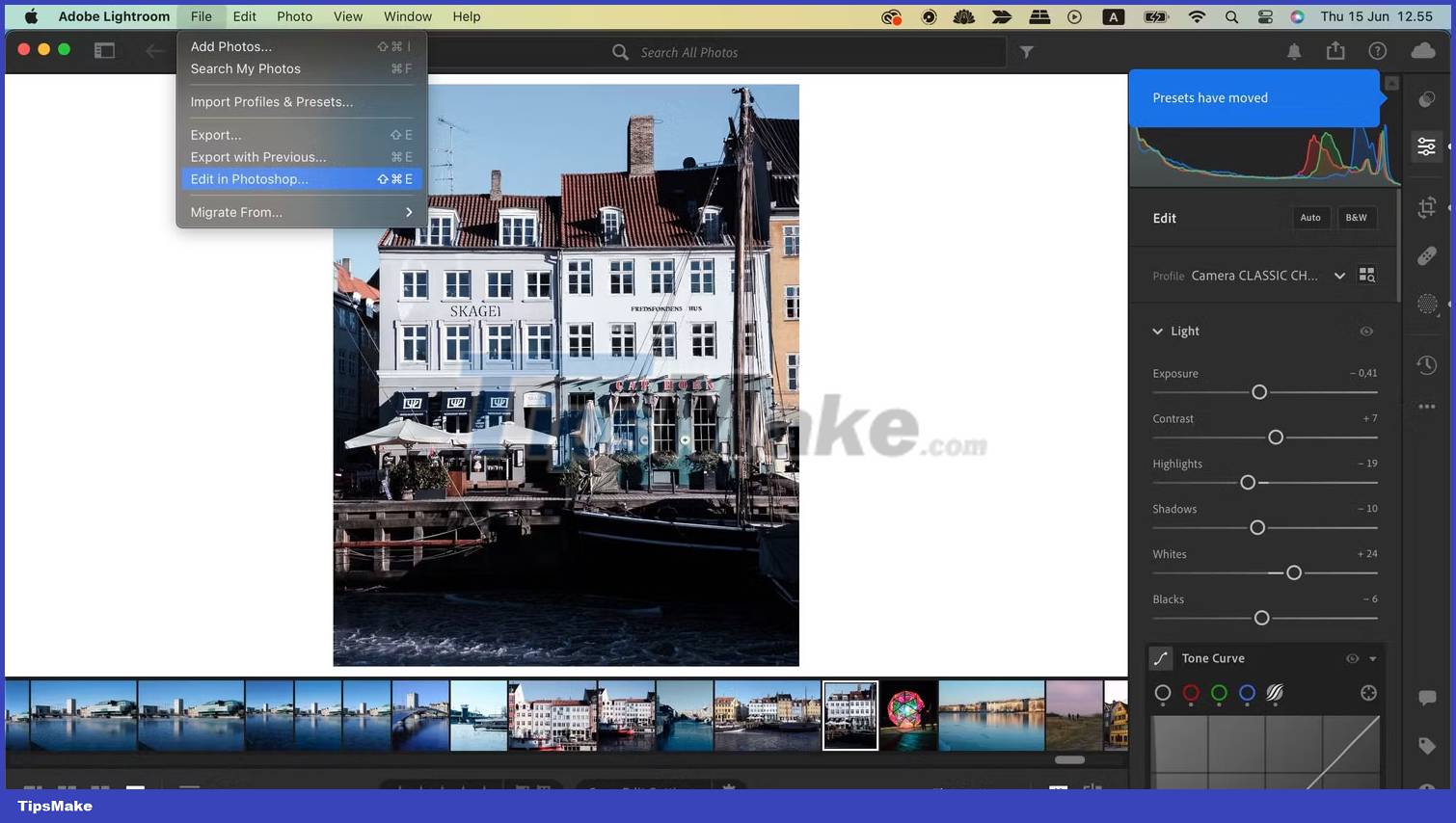Viewport: 1456px width, 823px height.
Task: Open the filter icon beside the search bar
Action: [x=1026, y=52]
